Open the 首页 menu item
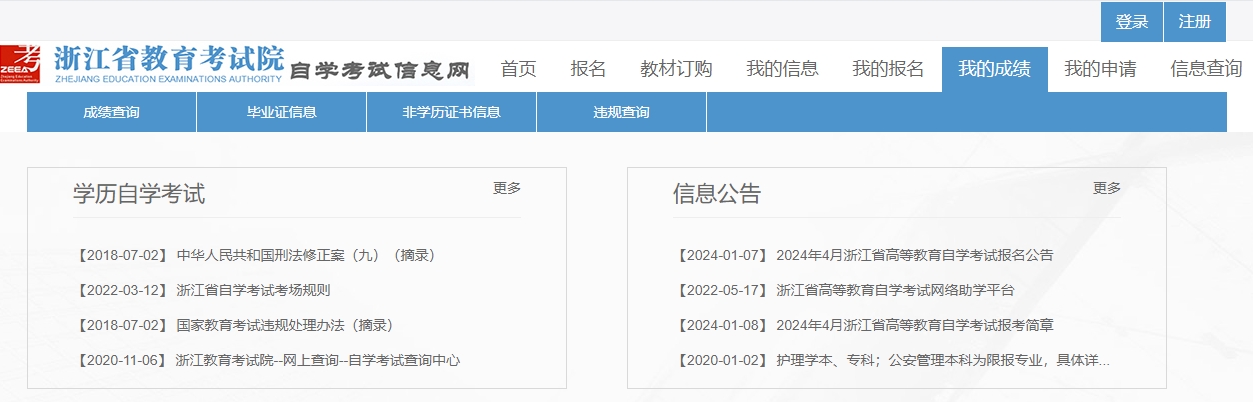This screenshot has height=402, width=1253. tap(518, 69)
